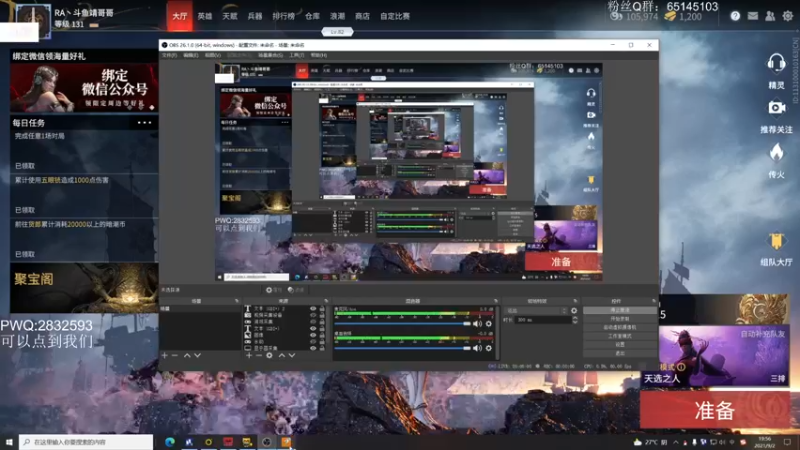Switch to the game 英雄 tab
Image resolution: width=800 pixels, height=450 pixels.
[x=205, y=16]
